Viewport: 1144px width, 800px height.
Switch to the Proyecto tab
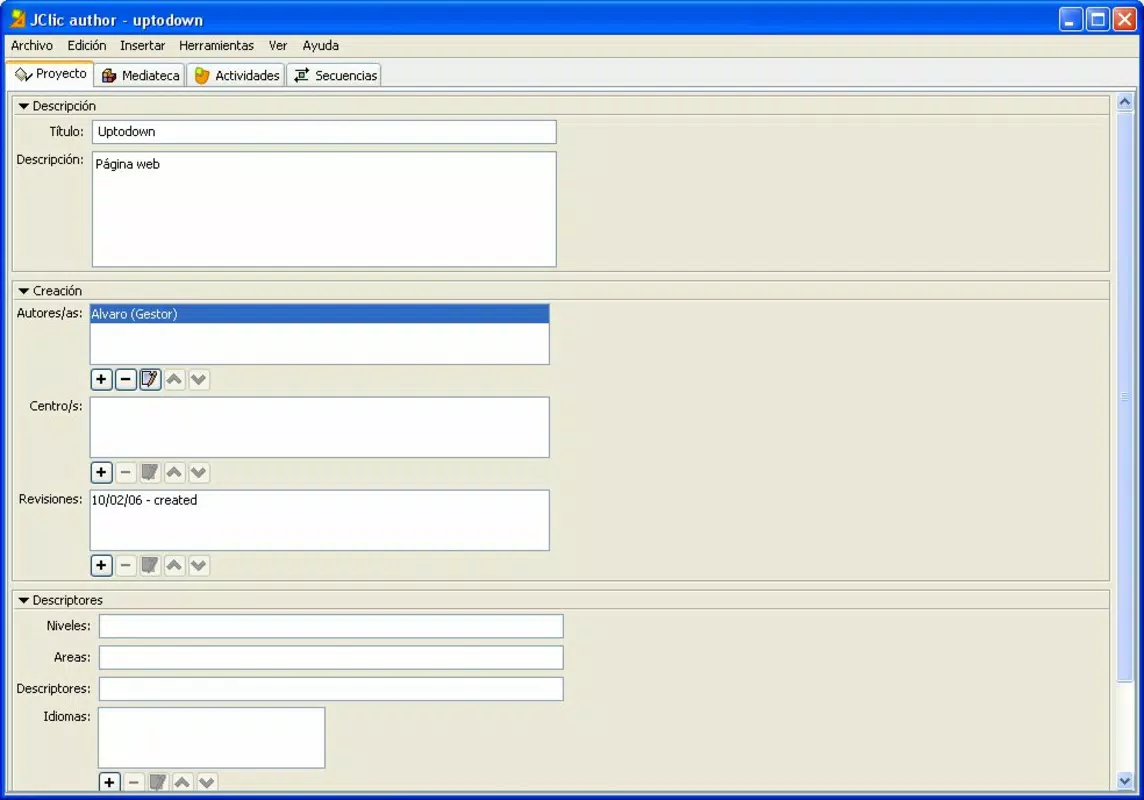[x=50, y=74]
